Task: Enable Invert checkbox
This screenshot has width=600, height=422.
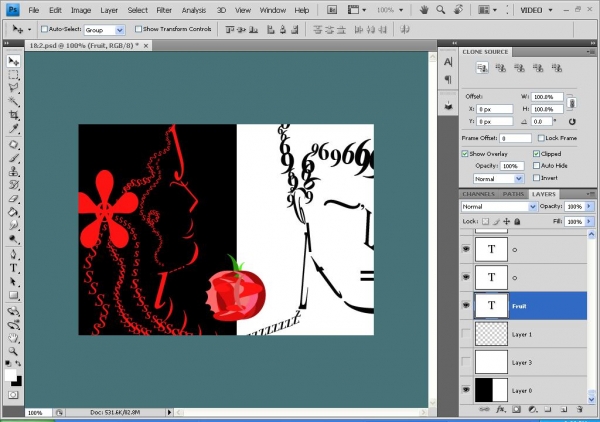Action: pyautogui.click(x=536, y=178)
